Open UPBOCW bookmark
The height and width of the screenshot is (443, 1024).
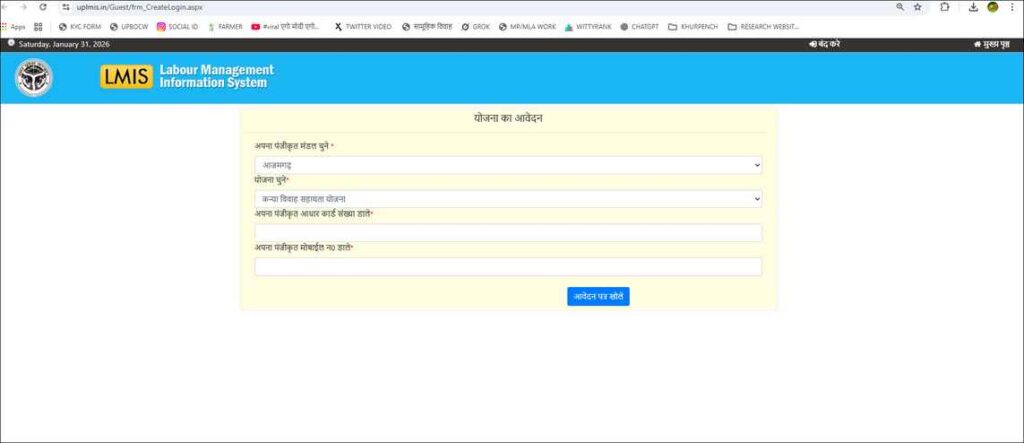point(129,27)
